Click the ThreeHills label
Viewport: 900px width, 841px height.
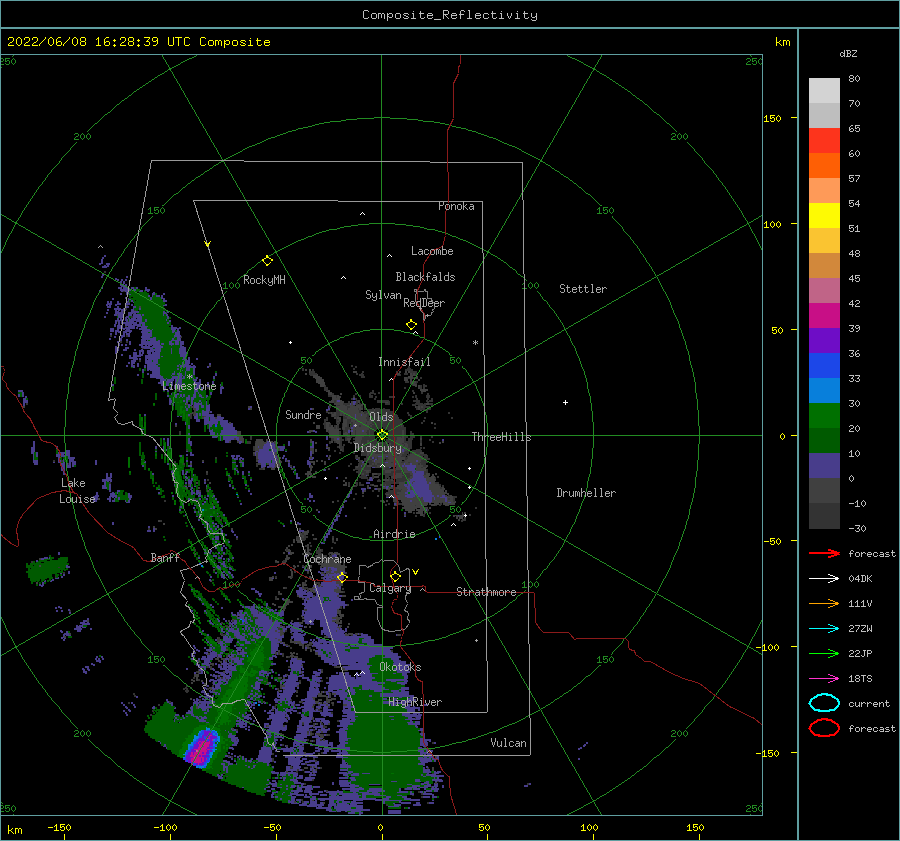502,437
